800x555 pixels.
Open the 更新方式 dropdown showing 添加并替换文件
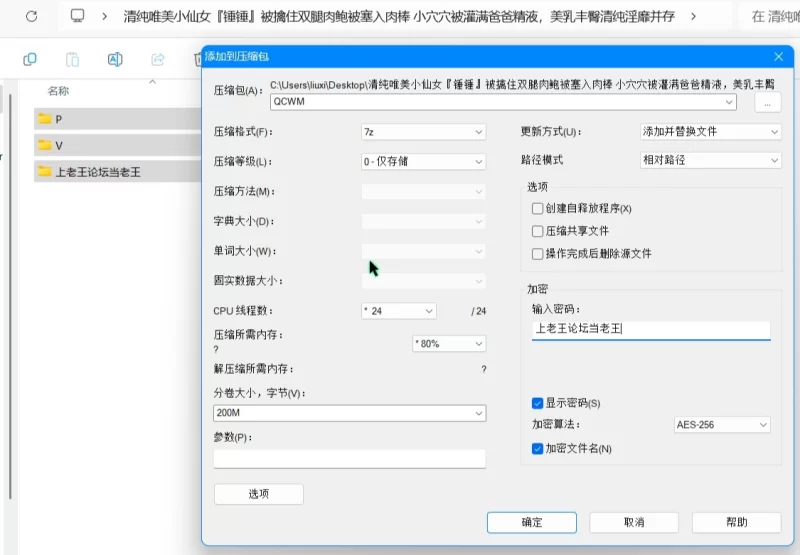pos(710,132)
